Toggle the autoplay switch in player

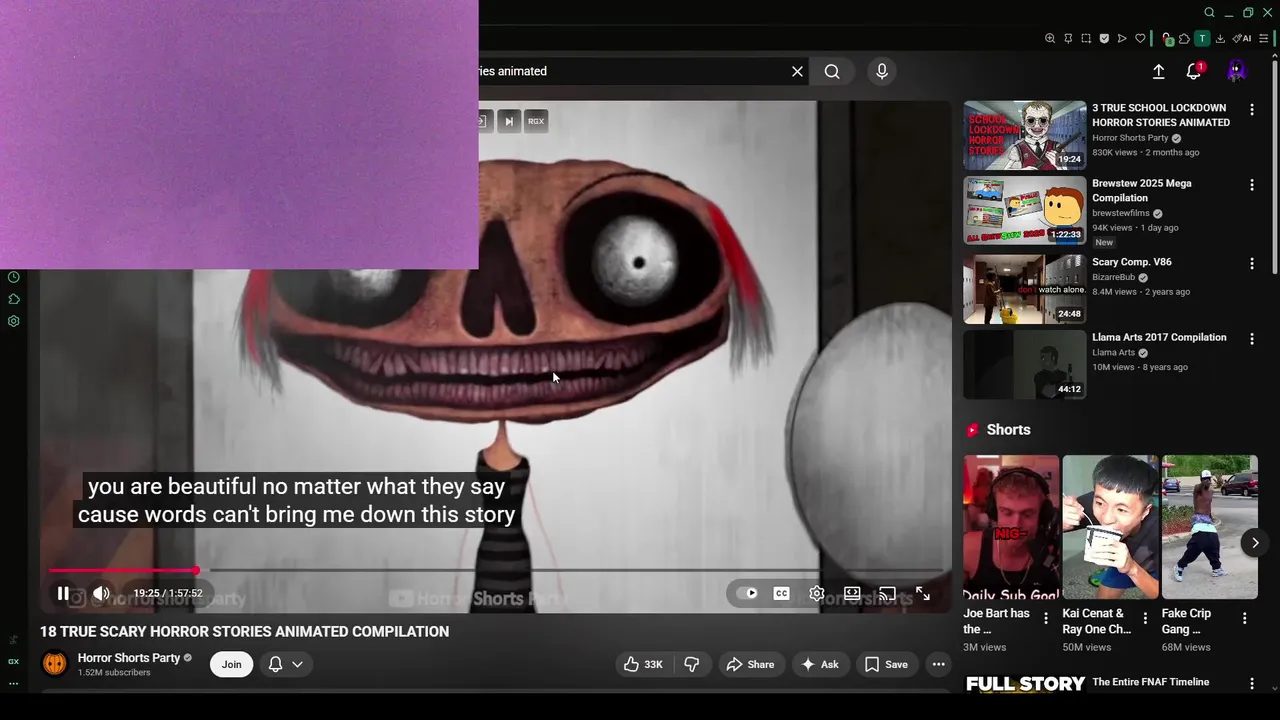747,593
